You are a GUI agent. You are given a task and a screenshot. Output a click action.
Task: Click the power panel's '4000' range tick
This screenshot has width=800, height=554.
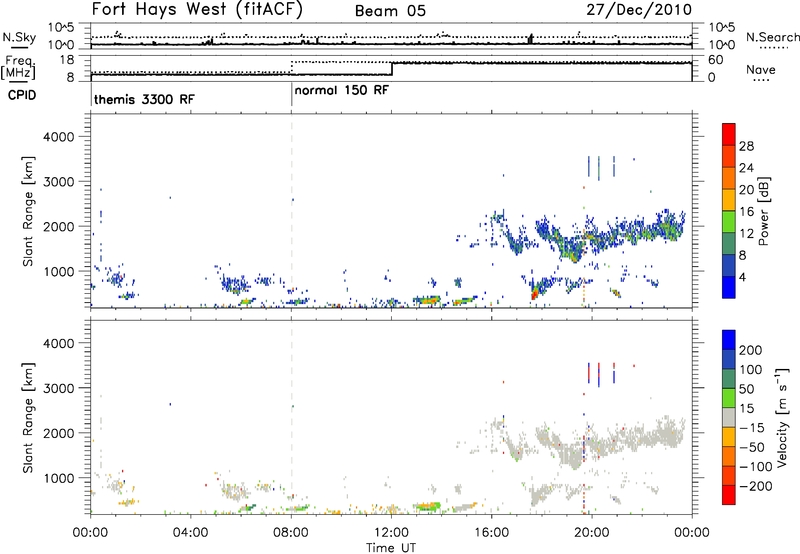[x=59, y=137]
